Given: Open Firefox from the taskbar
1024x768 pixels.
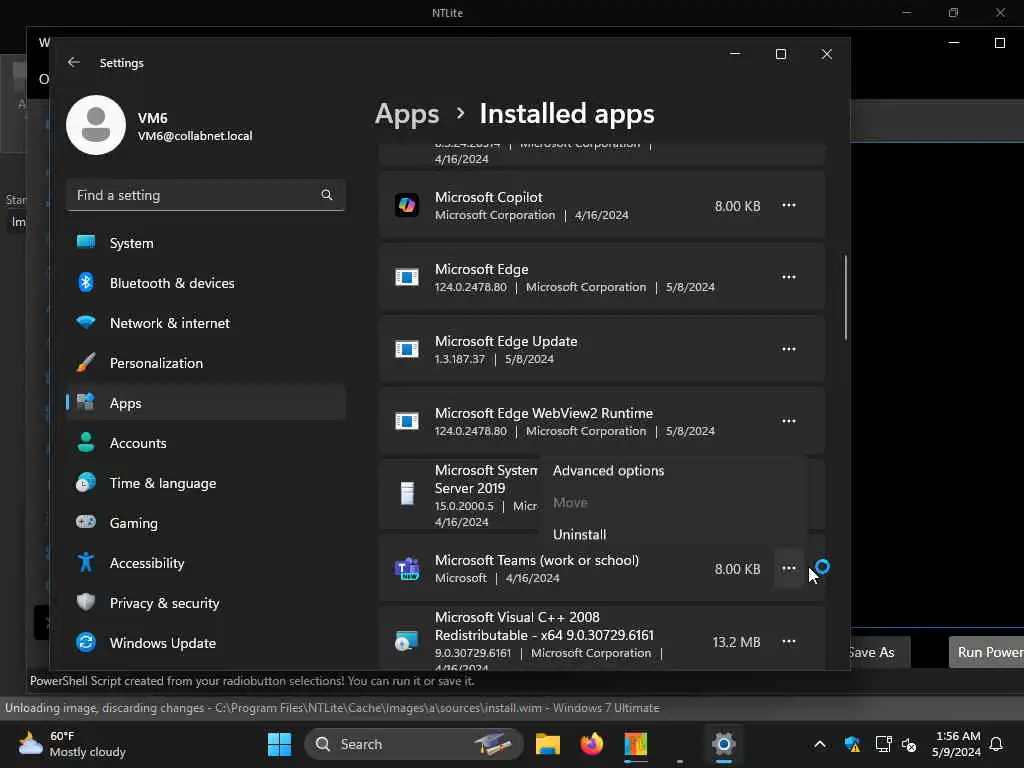Looking at the screenshot, I should click(592, 744).
